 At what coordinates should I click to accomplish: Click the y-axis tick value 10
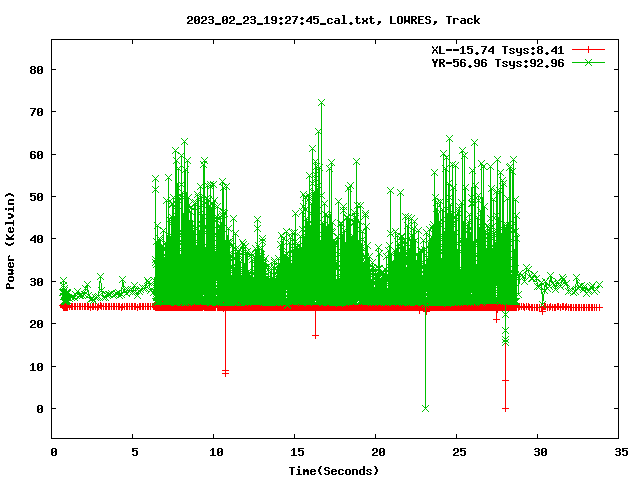coord(36,367)
